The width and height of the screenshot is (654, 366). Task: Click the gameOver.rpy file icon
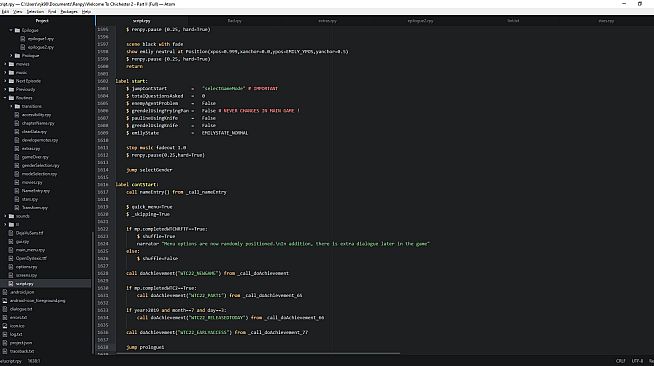click(x=17, y=157)
